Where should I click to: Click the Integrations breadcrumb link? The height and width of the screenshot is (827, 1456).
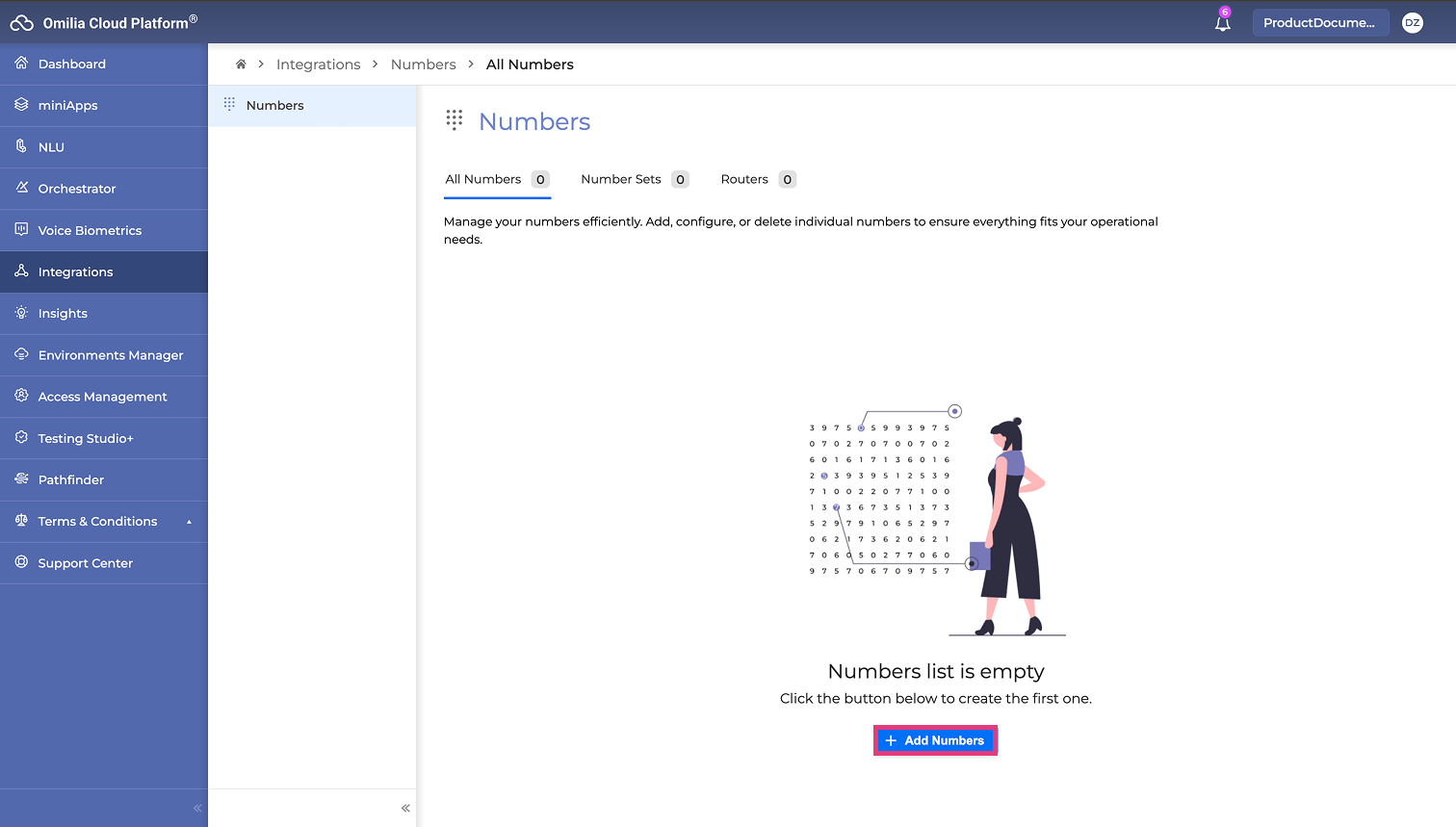click(x=318, y=65)
